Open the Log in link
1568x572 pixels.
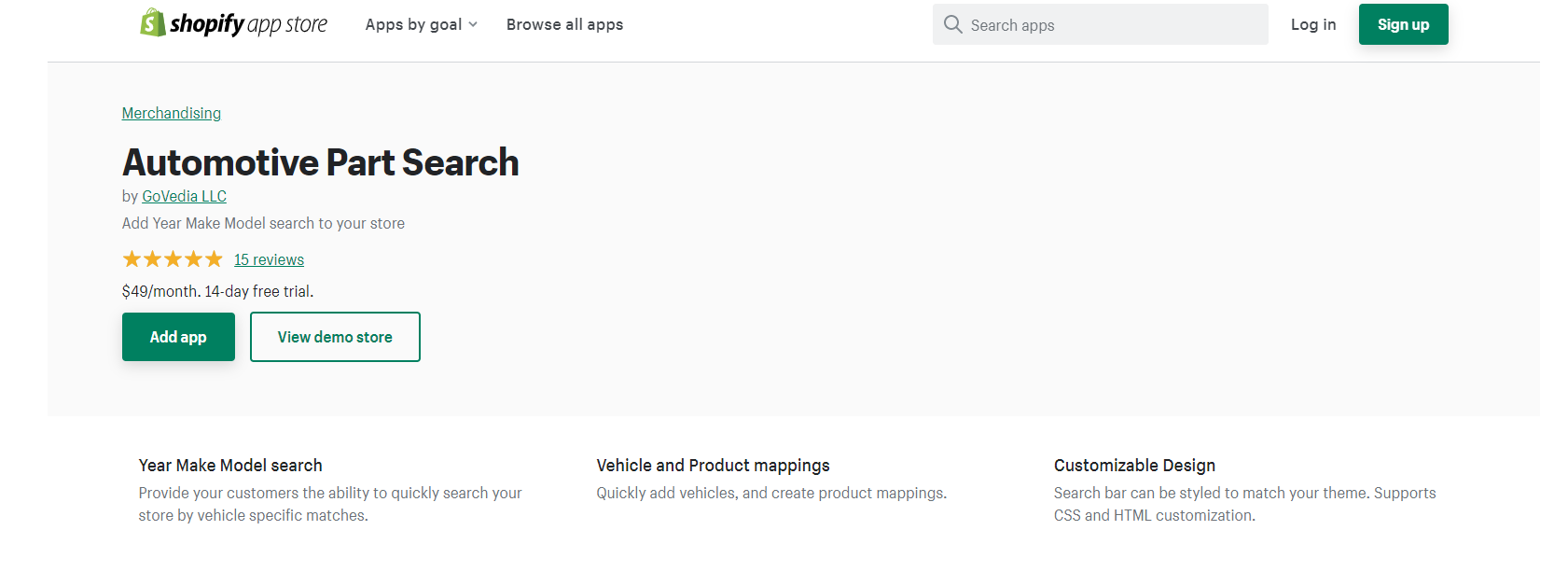tap(1313, 24)
